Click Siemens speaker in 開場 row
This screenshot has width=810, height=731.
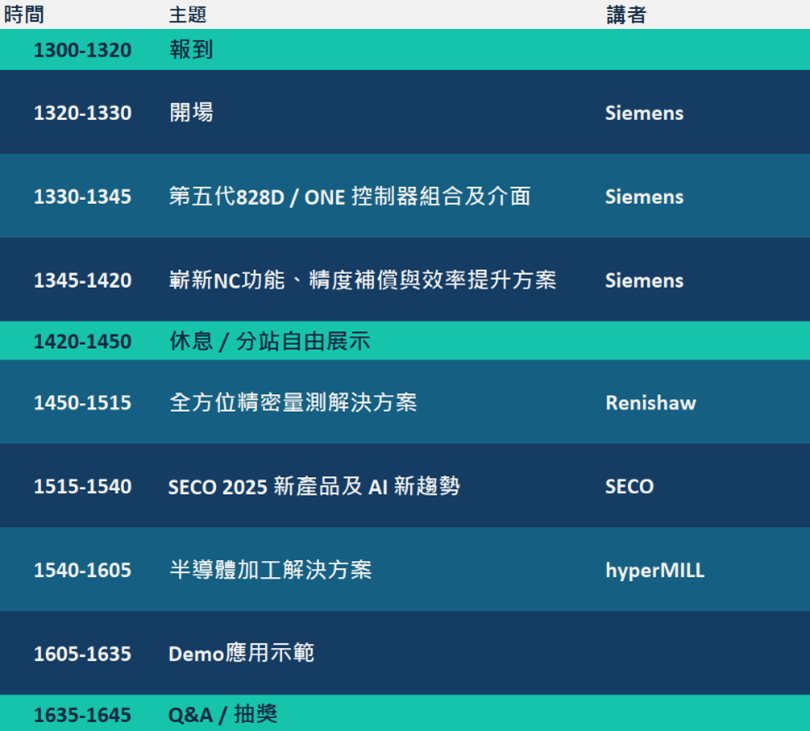644,113
